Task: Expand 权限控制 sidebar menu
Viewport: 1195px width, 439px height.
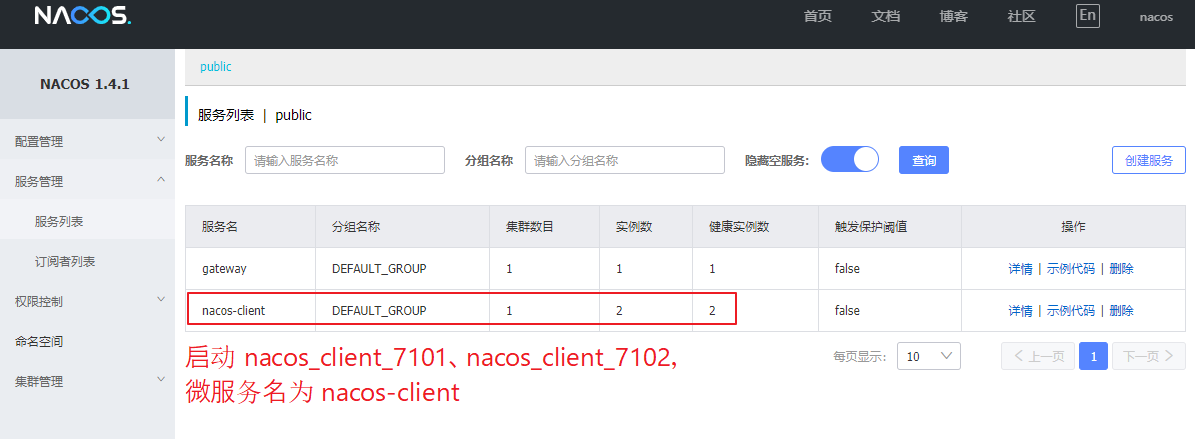Action: click(x=88, y=301)
